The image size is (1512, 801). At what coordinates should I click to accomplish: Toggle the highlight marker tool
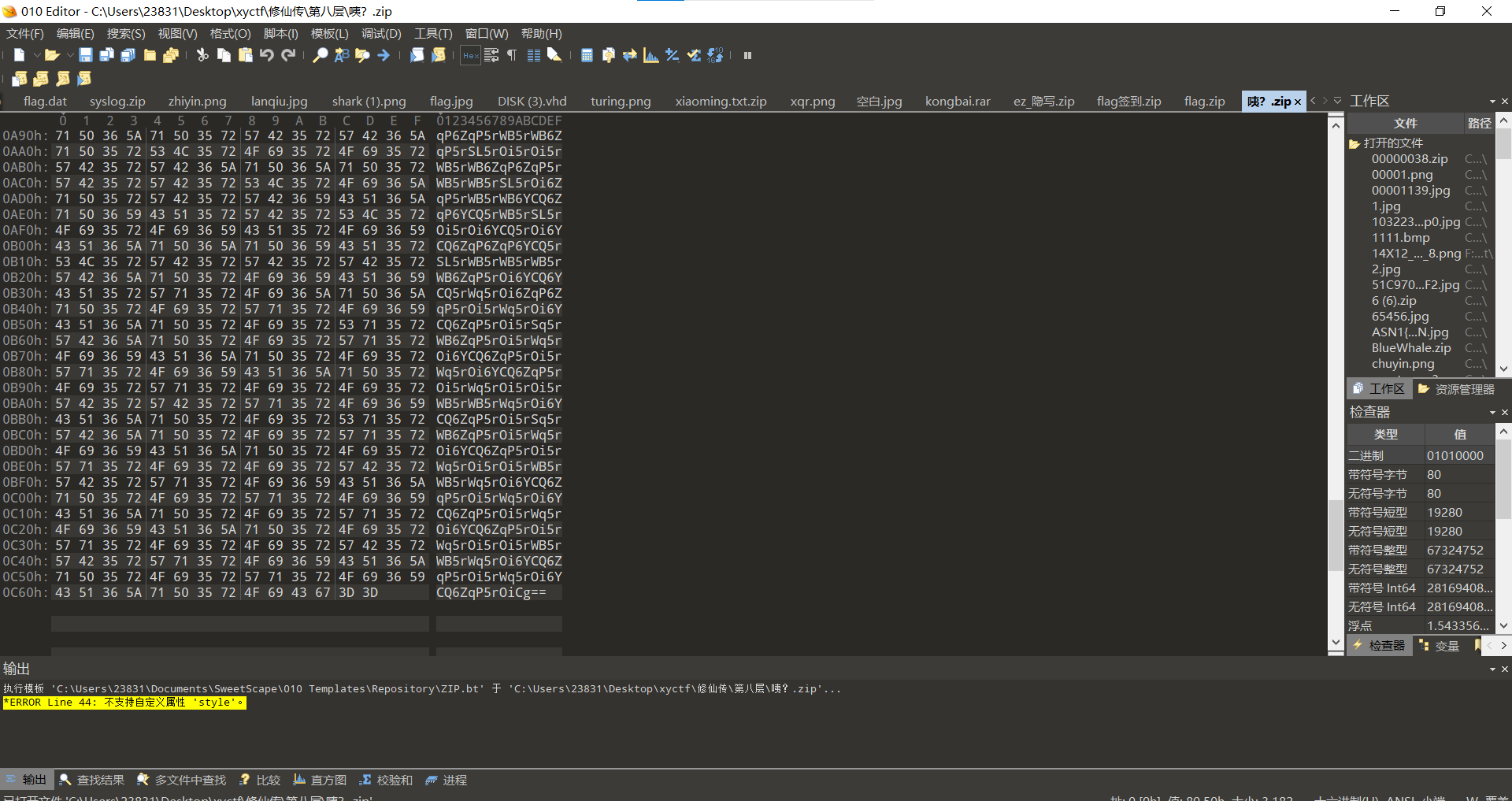554,55
